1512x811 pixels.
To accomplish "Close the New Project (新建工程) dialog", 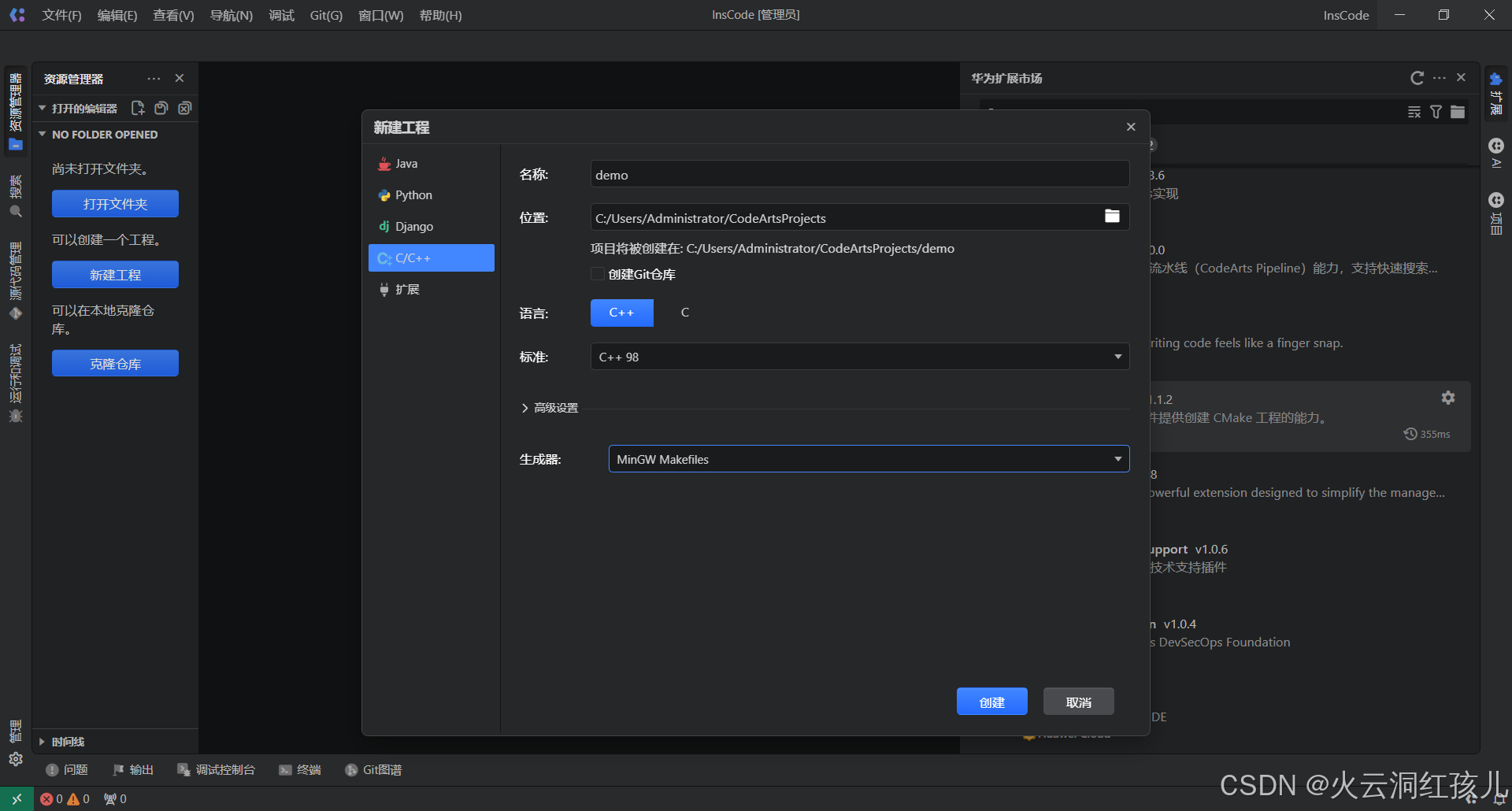I will 1131,127.
